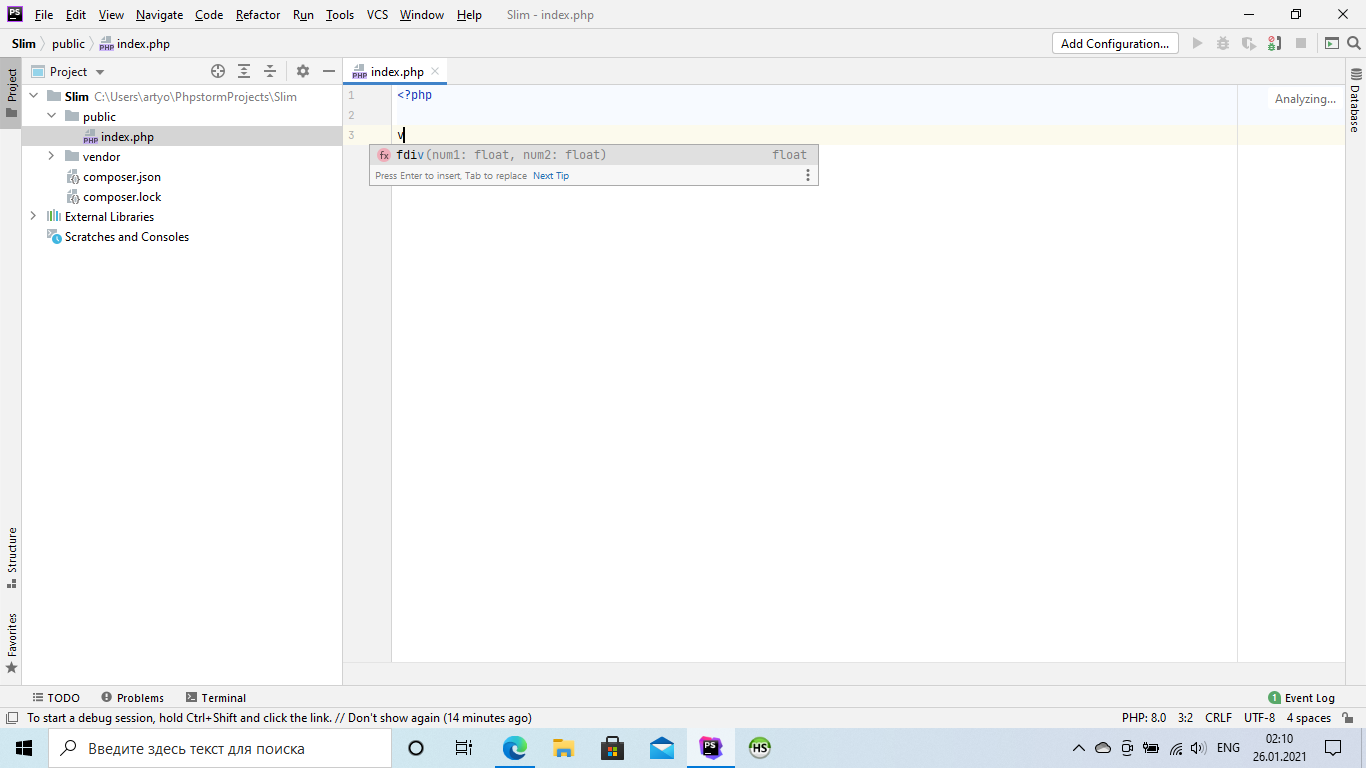Open the Project view dropdown
1366x768 pixels.
(68, 71)
